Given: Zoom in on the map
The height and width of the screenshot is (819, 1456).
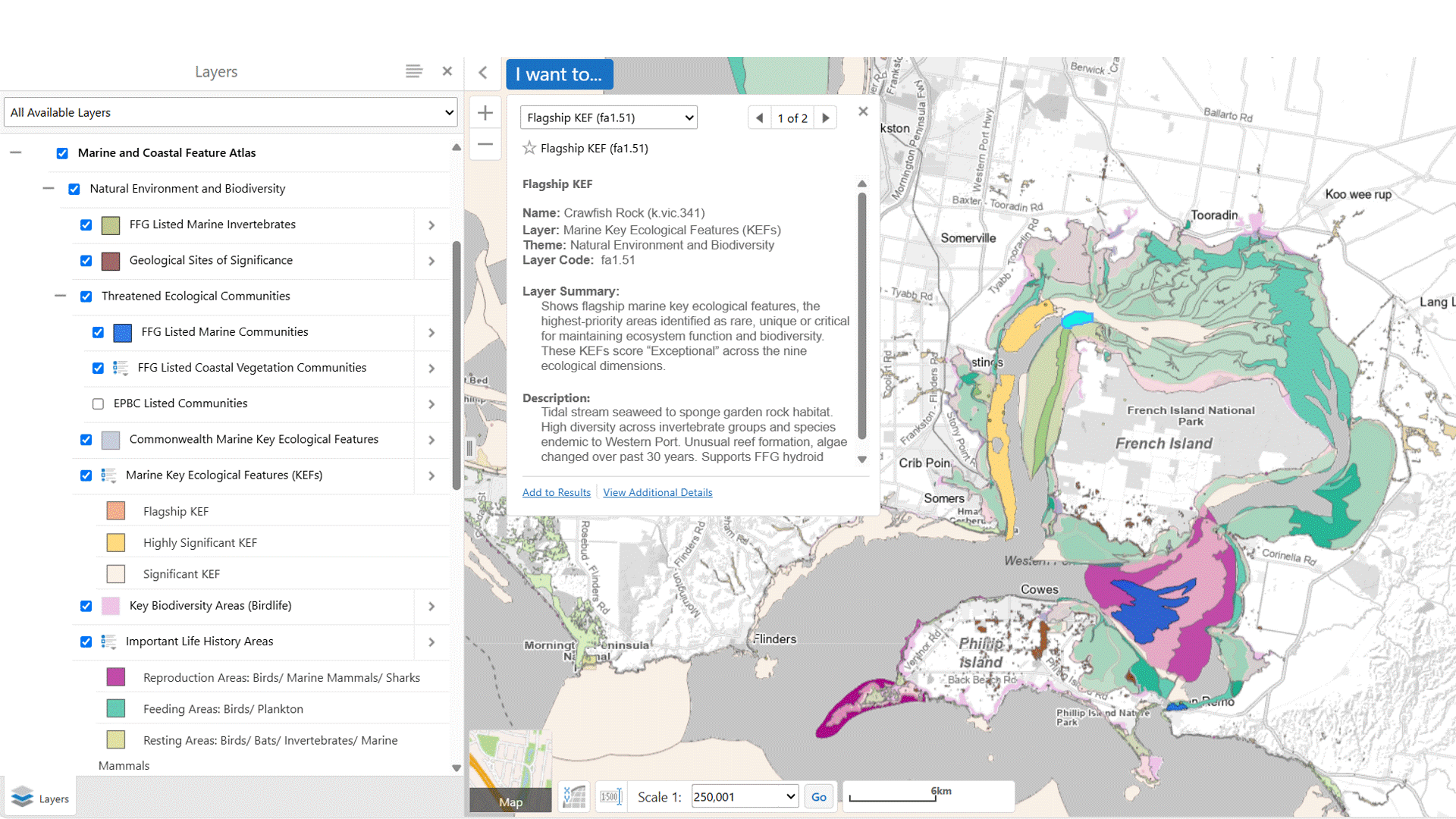Looking at the screenshot, I should pos(485,113).
